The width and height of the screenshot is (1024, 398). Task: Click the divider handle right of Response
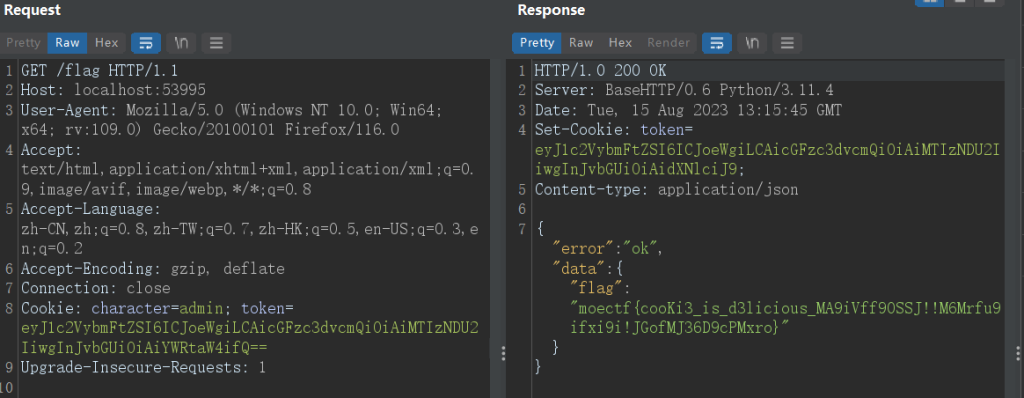click(x=1019, y=353)
